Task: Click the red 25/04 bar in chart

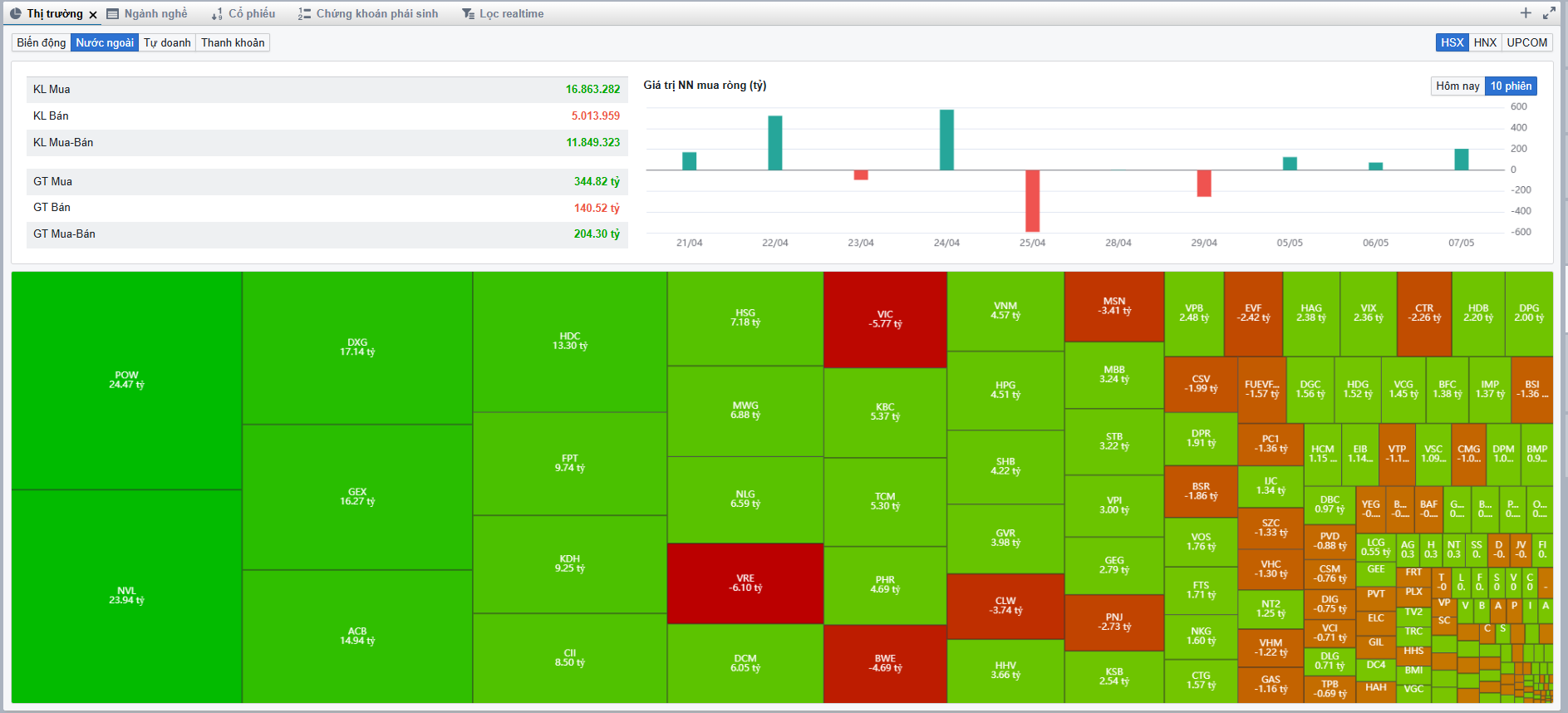Action: [1032, 201]
